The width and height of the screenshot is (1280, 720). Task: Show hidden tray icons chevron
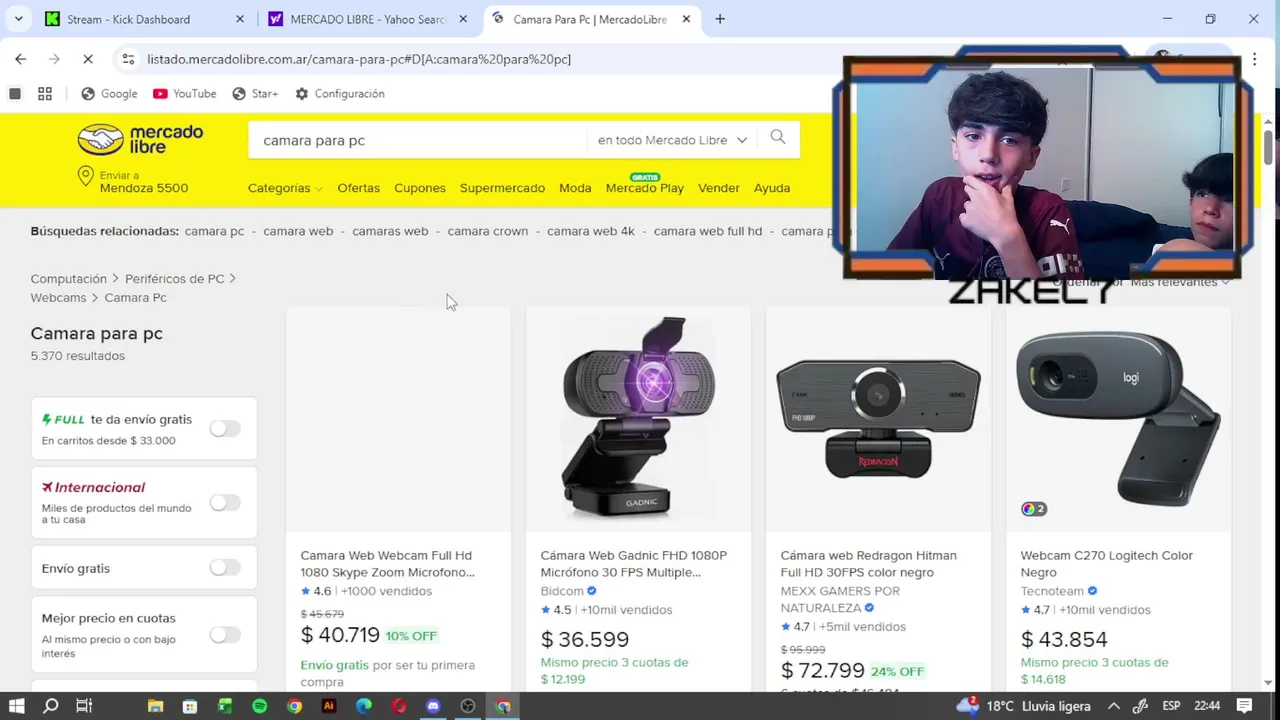coord(1113,706)
